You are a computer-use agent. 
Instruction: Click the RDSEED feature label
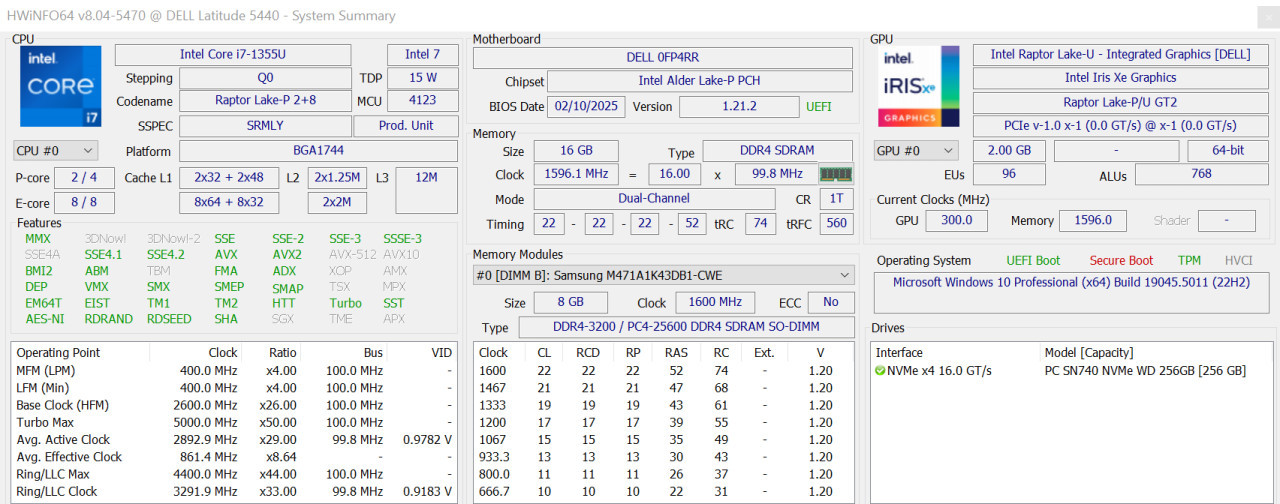(x=169, y=319)
